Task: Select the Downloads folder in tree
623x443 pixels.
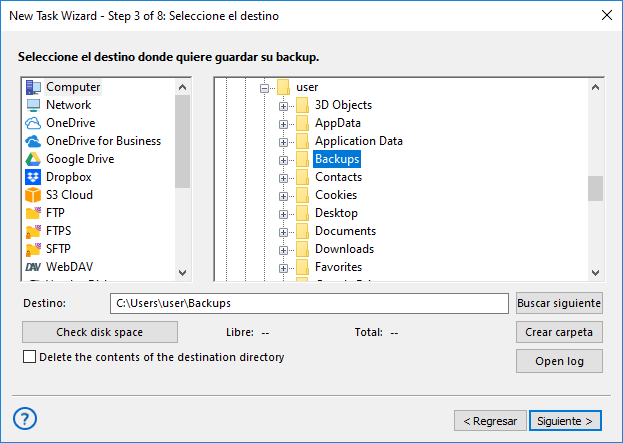Action: point(344,249)
